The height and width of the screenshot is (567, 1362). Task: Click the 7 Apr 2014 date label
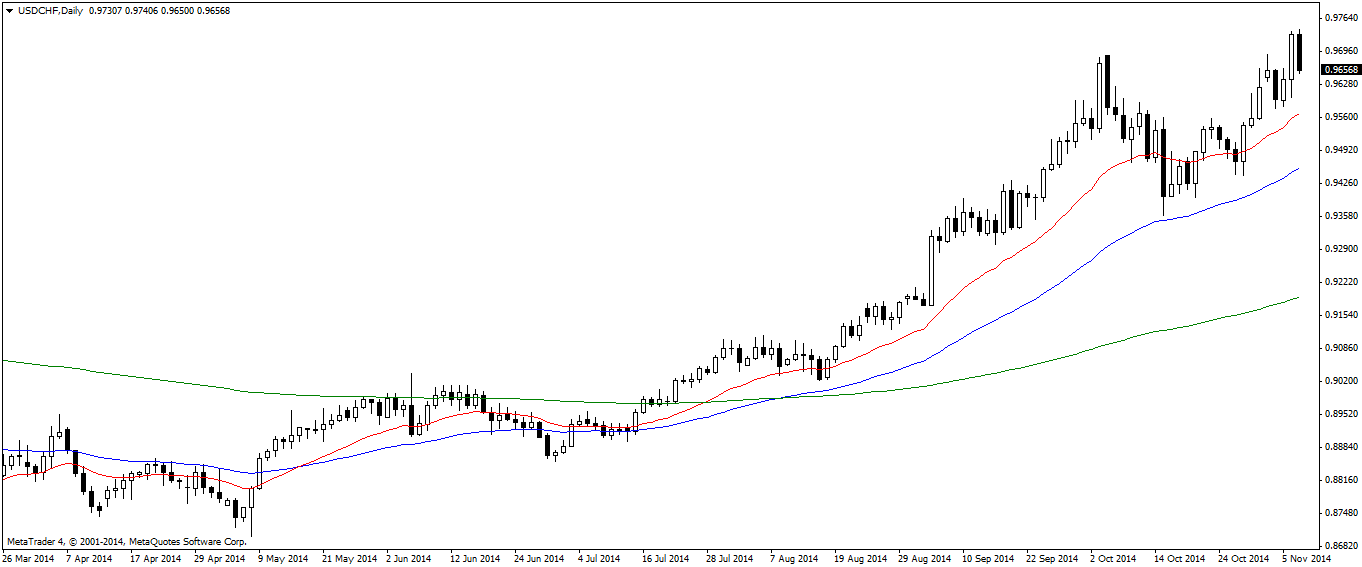(x=91, y=558)
